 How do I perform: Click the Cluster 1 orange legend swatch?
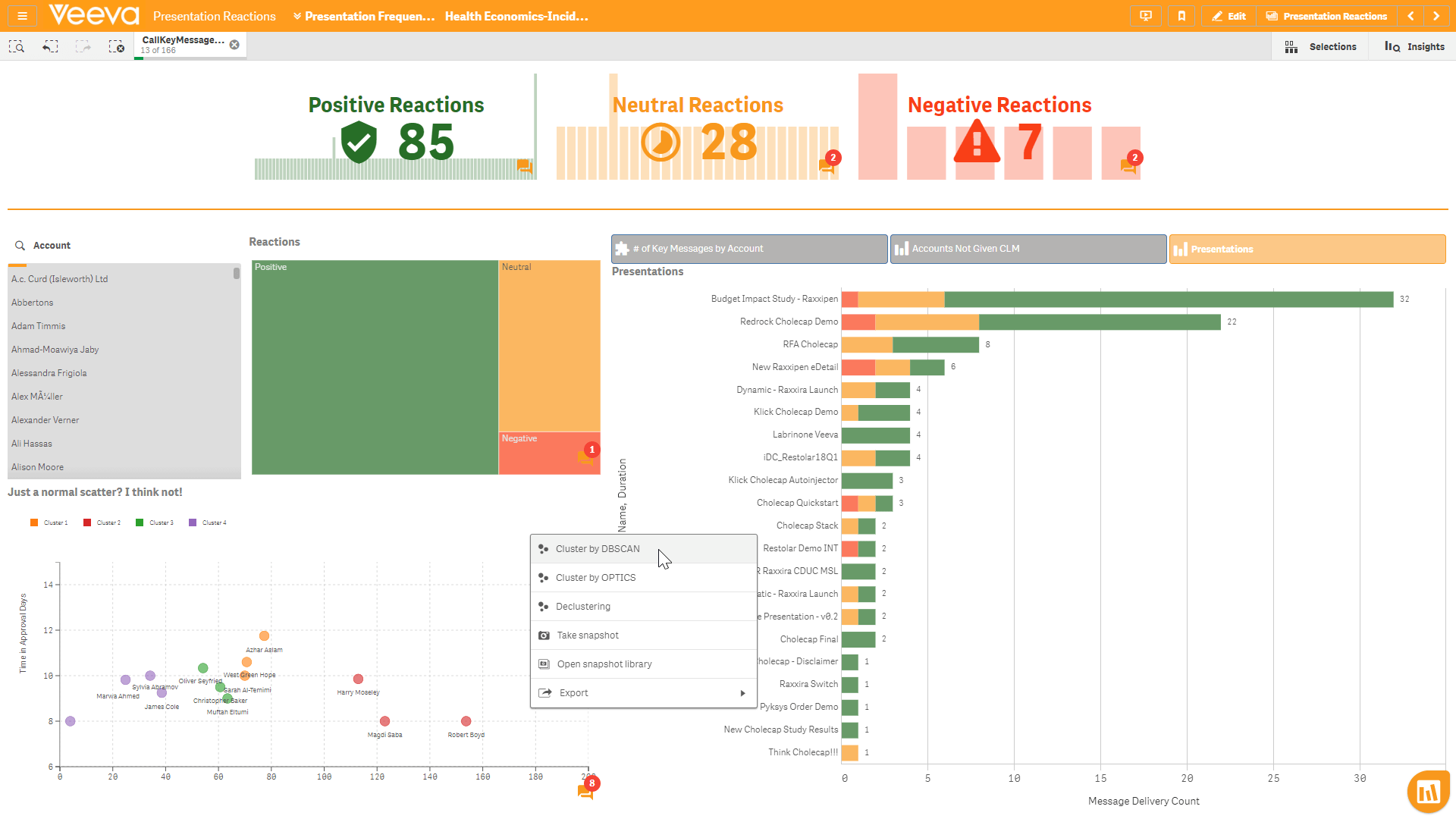[x=34, y=522]
